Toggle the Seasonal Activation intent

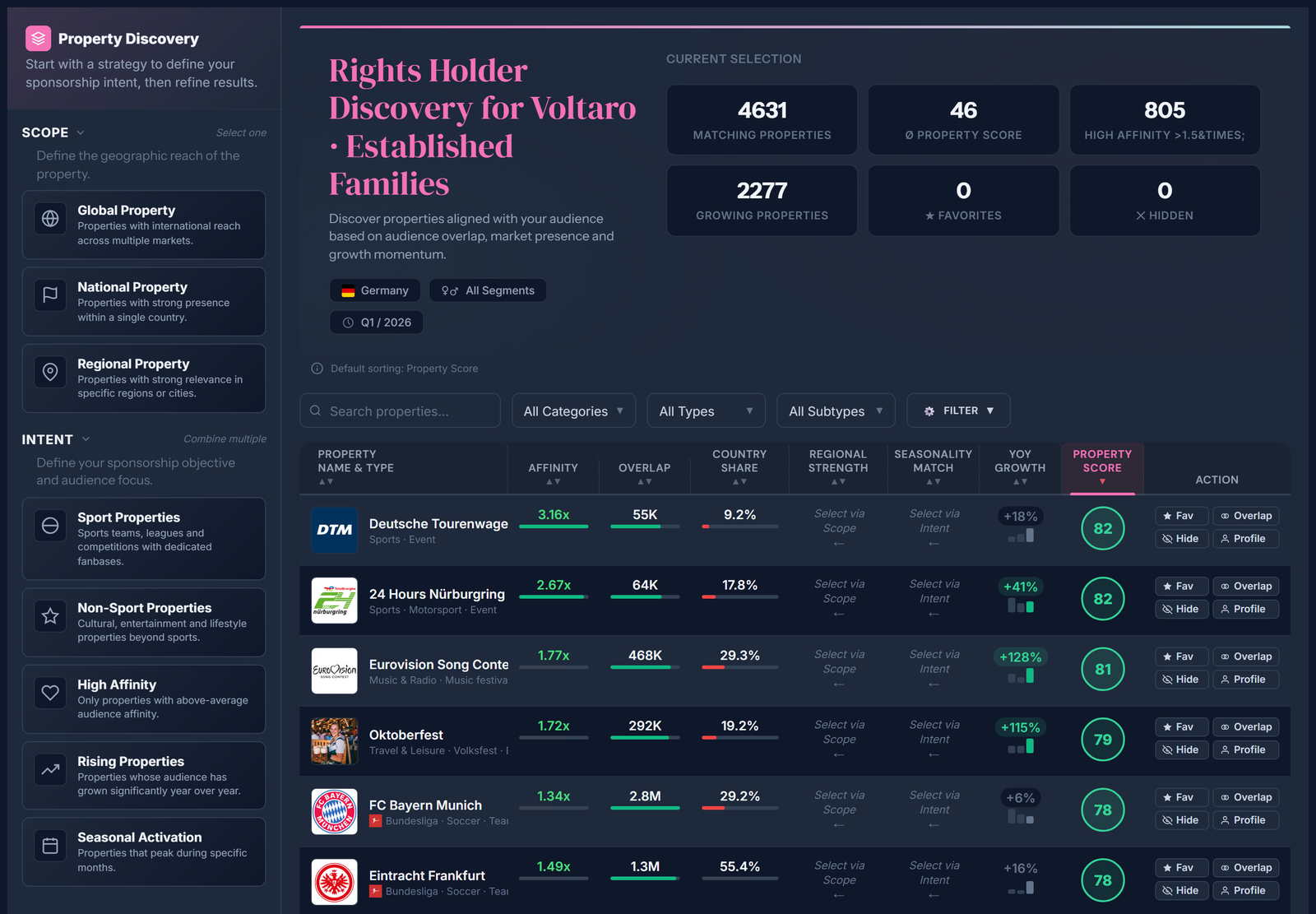point(144,851)
